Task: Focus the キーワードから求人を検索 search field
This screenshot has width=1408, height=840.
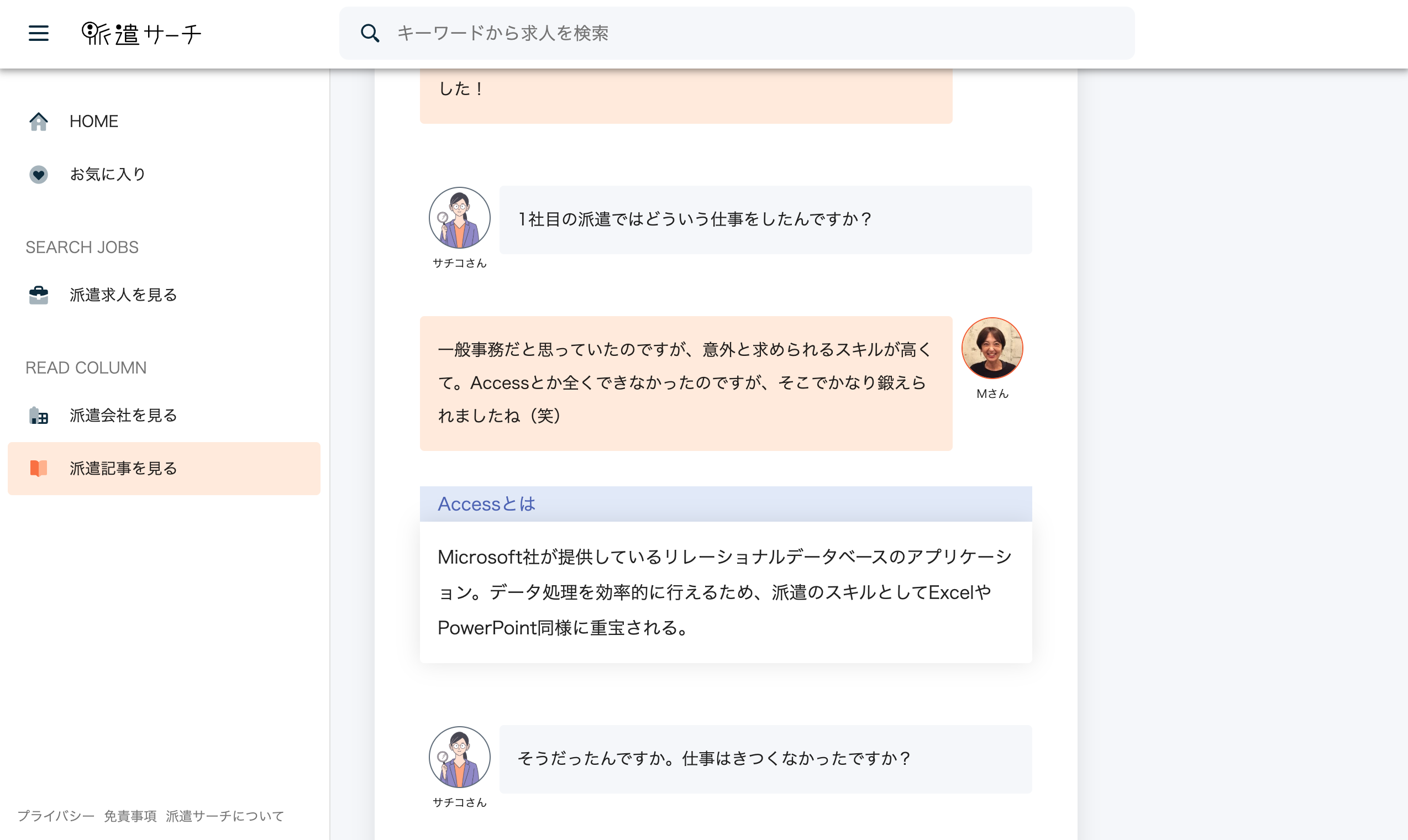Action: (735, 33)
